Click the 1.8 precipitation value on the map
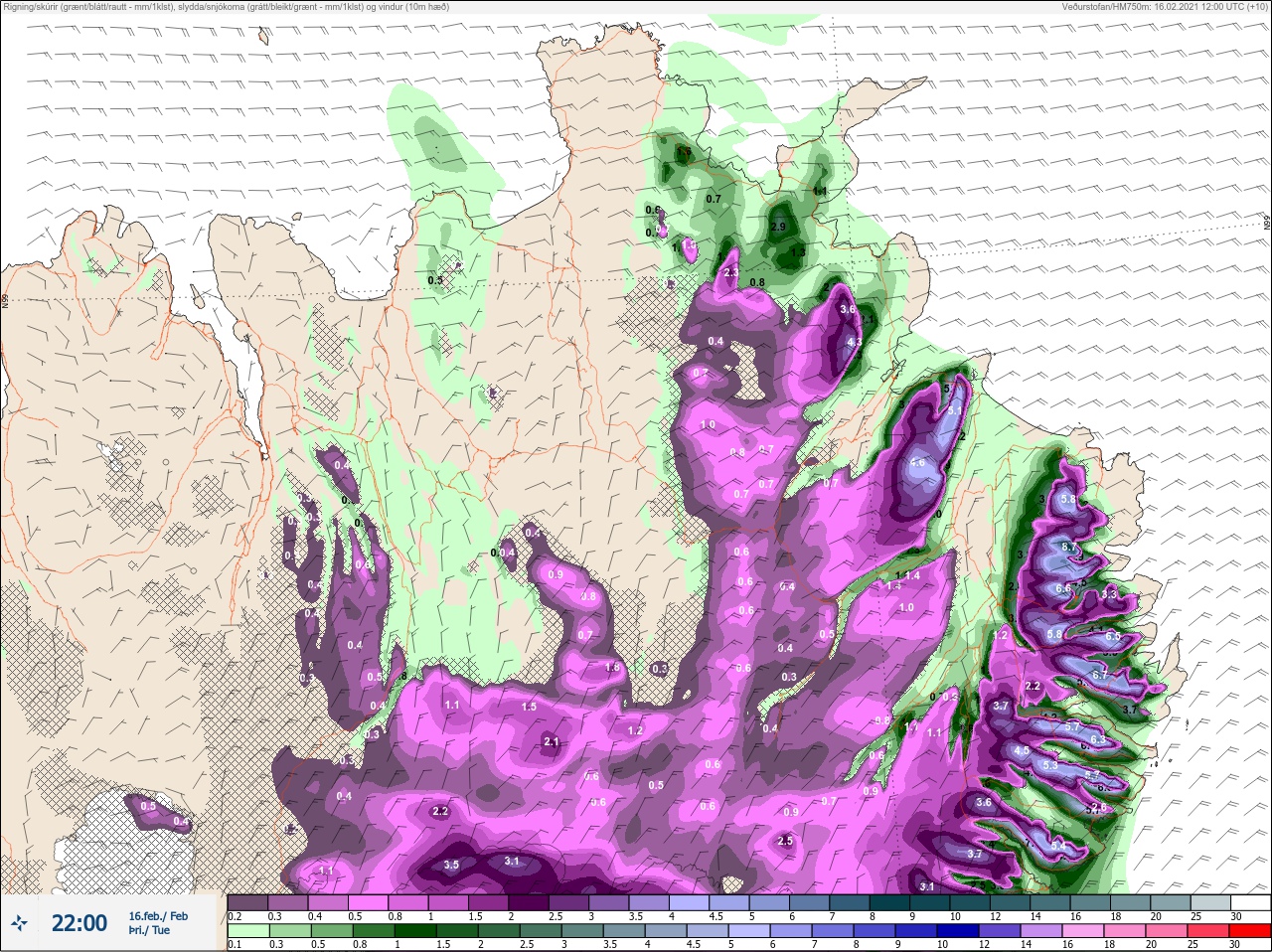Screen dimensions: 1272x952 point(613,668)
